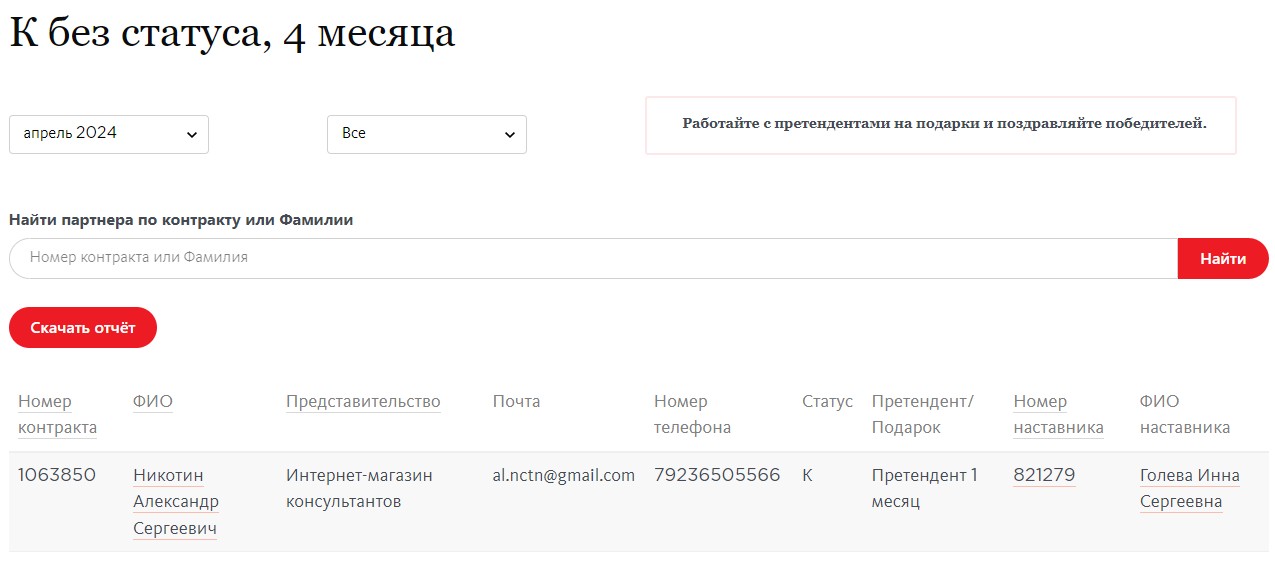Sort by "Представительство" column header
The height and width of the screenshot is (562, 1275).
click(363, 401)
